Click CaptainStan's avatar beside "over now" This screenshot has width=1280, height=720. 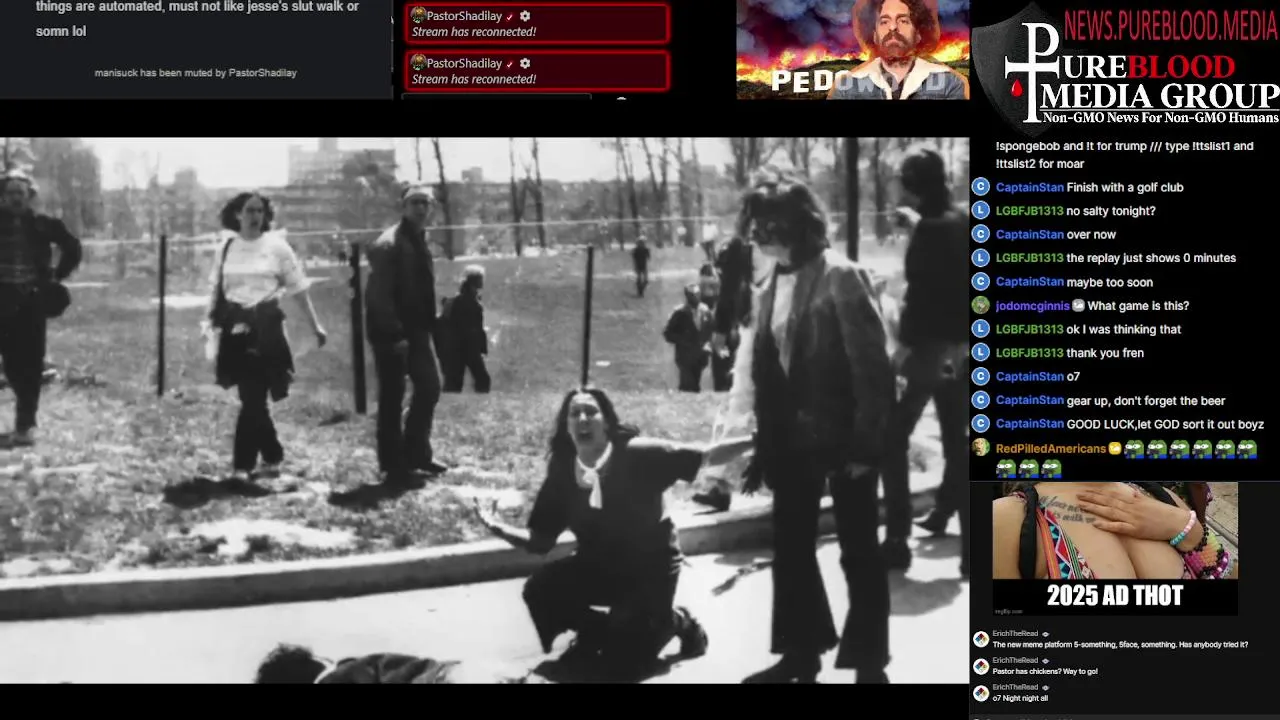pyautogui.click(x=981, y=234)
